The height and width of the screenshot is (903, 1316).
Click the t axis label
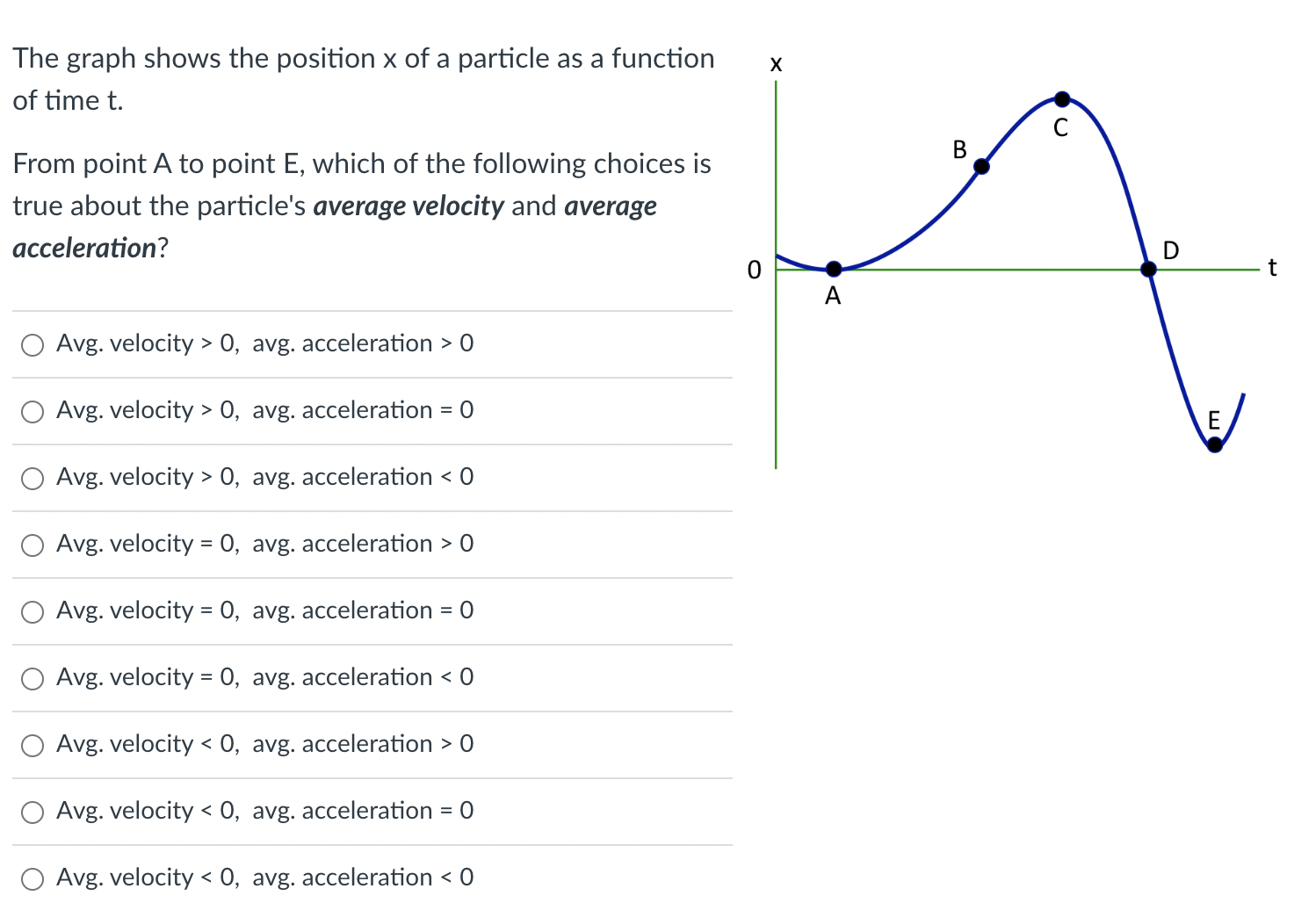[1272, 267]
